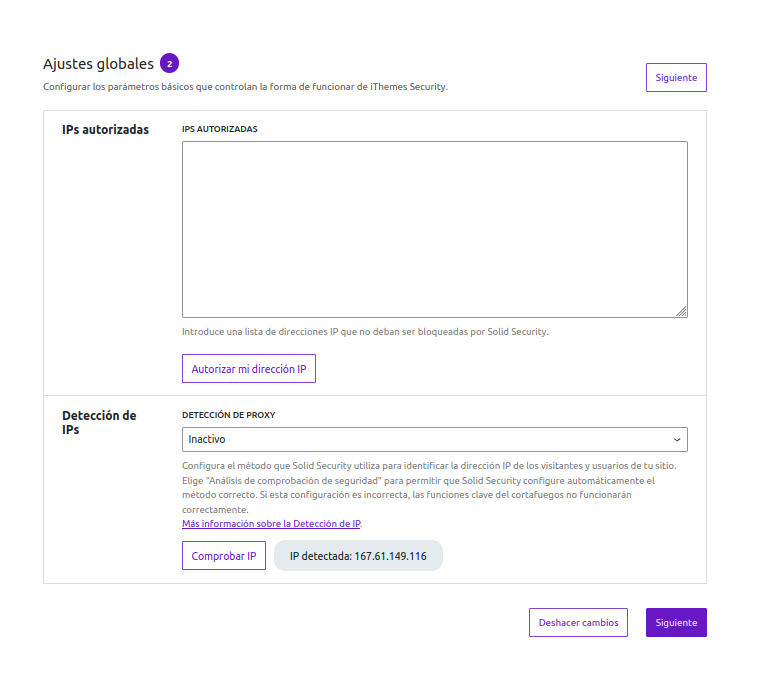Click the Comprobar IP button
The width and height of the screenshot is (768, 684).
coord(224,556)
